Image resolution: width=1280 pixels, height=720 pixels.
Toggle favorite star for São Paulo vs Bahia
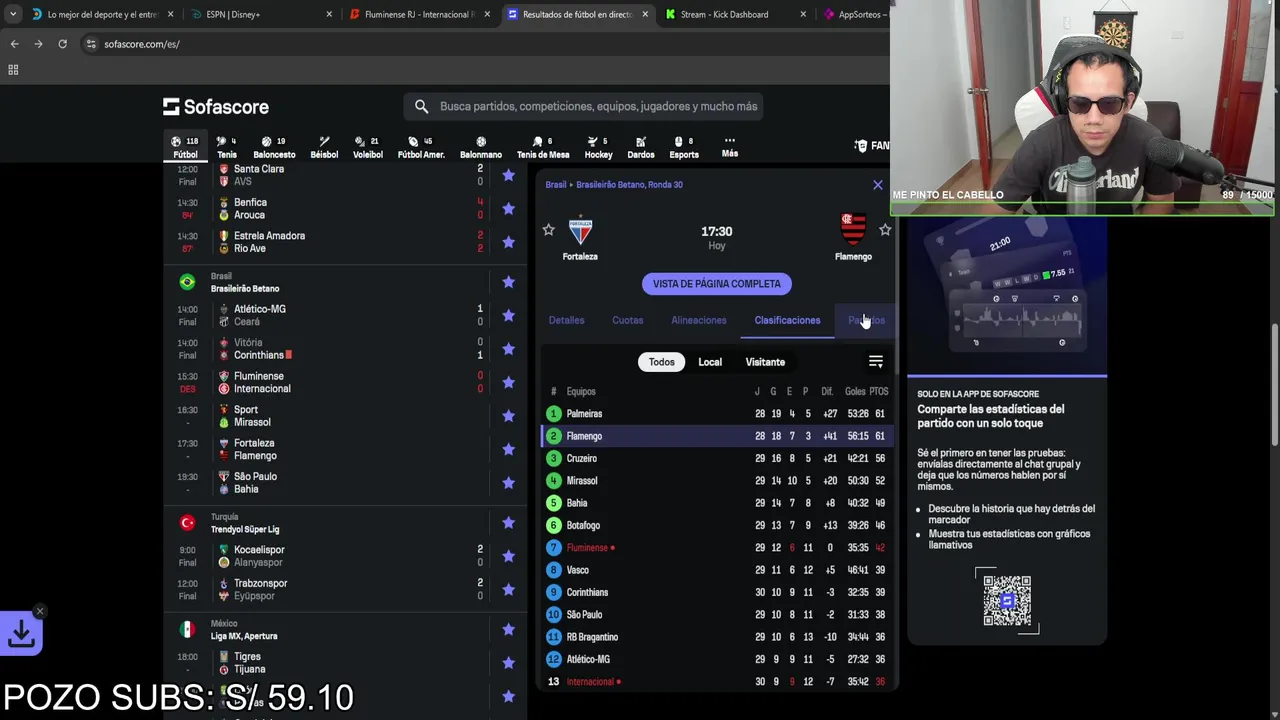(508, 483)
